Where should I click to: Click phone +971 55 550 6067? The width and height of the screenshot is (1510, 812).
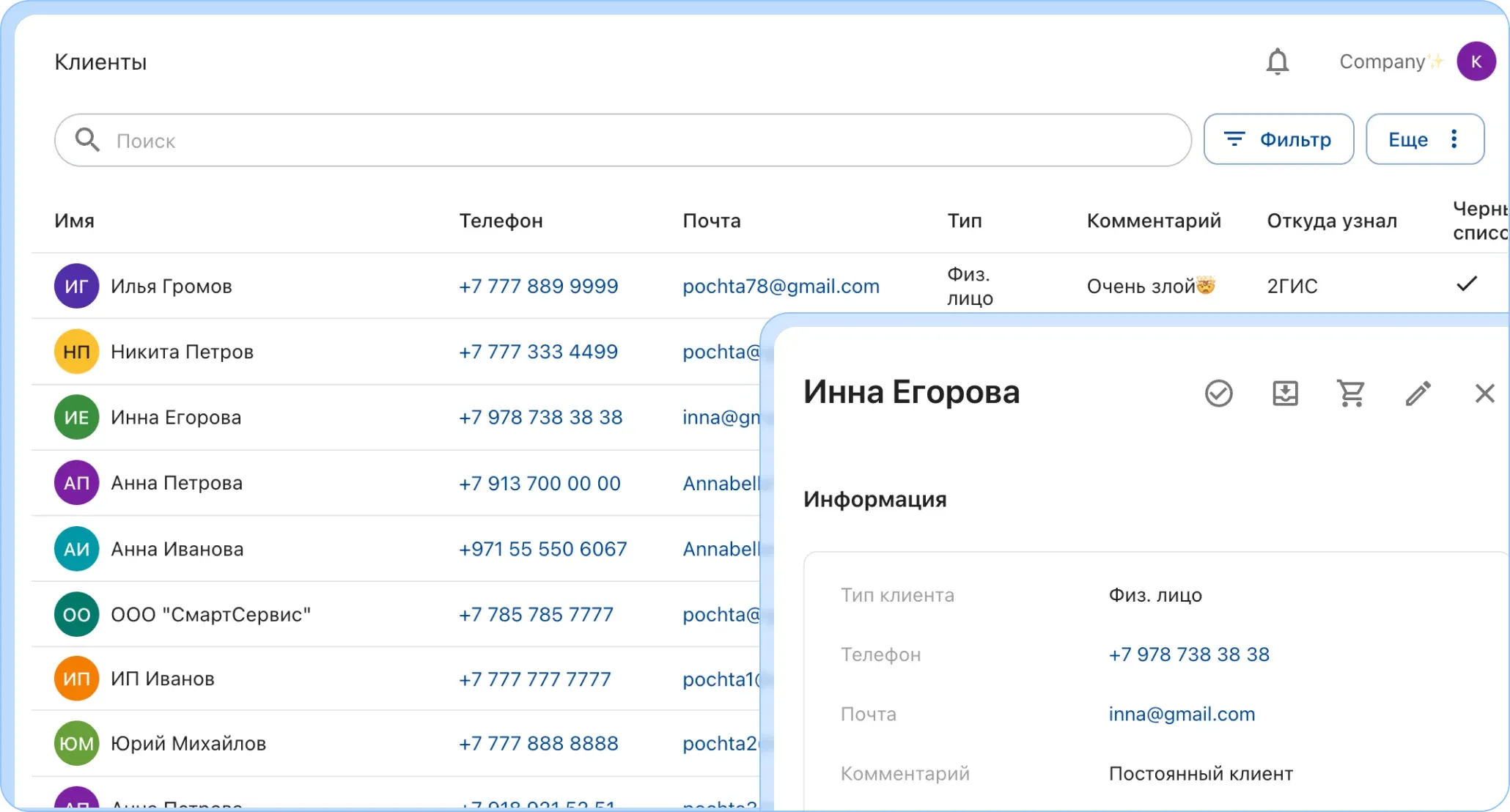click(x=542, y=549)
